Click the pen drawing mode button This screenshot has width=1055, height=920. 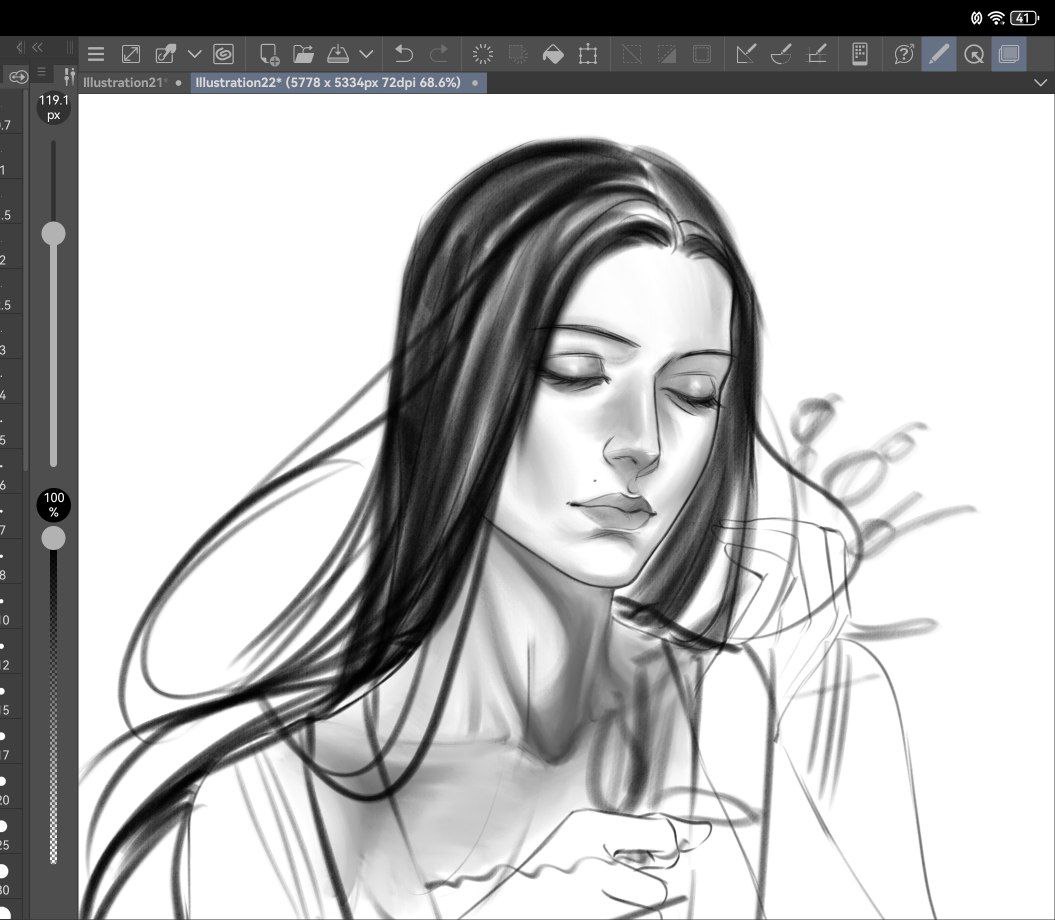click(938, 54)
